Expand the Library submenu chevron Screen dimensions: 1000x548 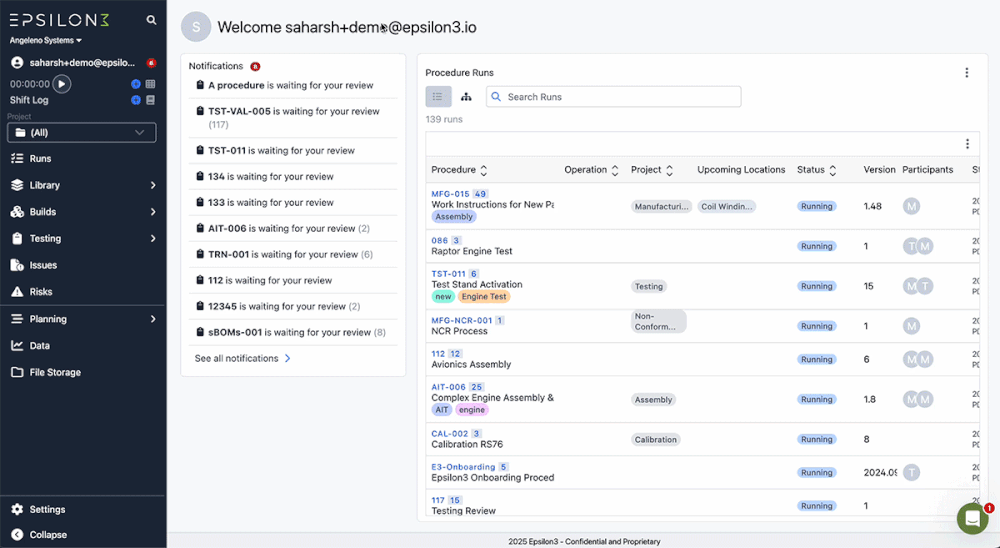pyautogui.click(x=153, y=185)
